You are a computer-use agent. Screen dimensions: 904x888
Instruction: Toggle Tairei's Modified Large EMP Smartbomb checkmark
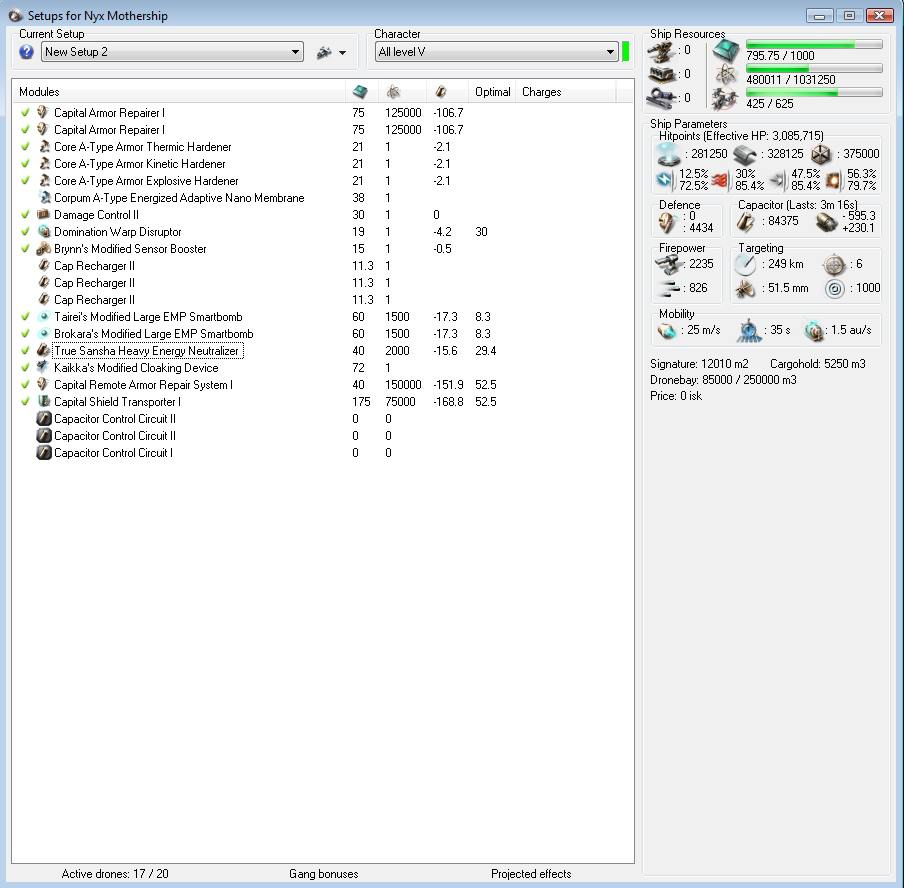25,317
